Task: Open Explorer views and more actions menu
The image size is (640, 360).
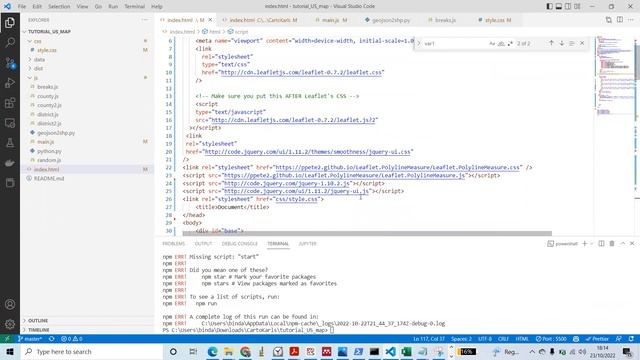Action: click(x=145, y=20)
